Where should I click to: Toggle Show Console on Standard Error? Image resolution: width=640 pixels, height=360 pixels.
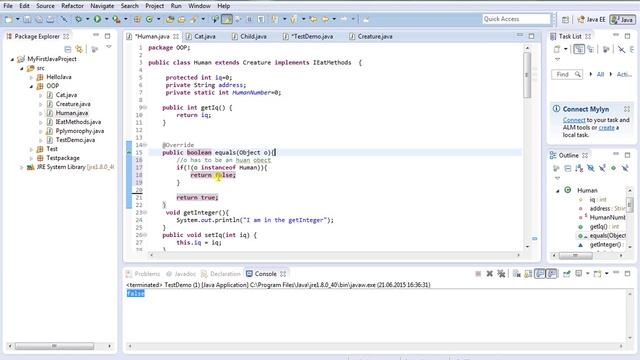pos(551,273)
